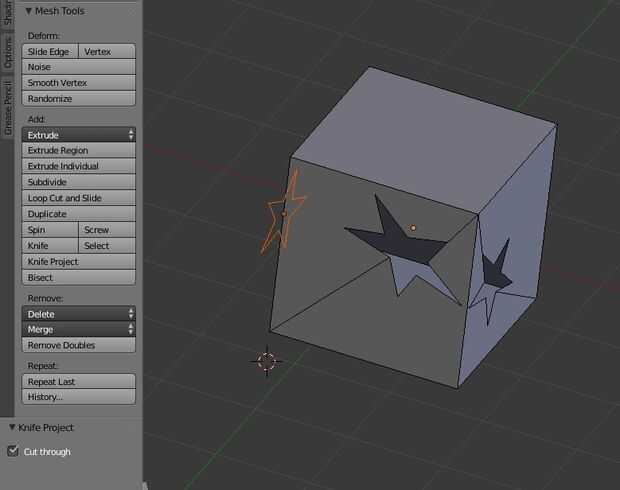620x490 pixels.
Task: Click the Bisect button
Action: pyautogui.click(x=79, y=277)
